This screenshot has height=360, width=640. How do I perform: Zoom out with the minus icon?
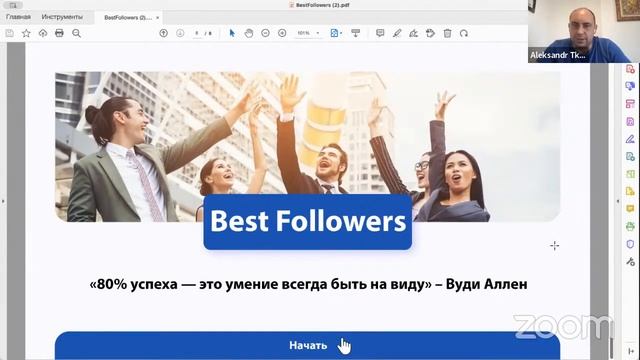(x=265, y=33)
